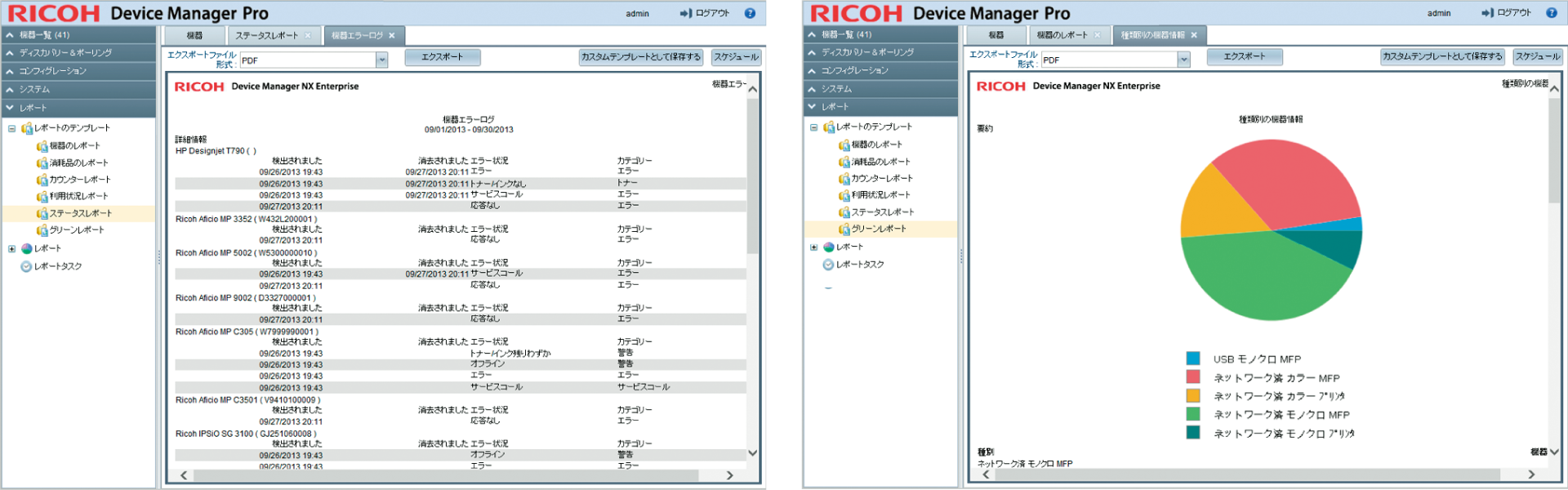Expand the レポート tree node in the pie chart window
This screenshot has width=1568, height=490.
tap(814, 247)
